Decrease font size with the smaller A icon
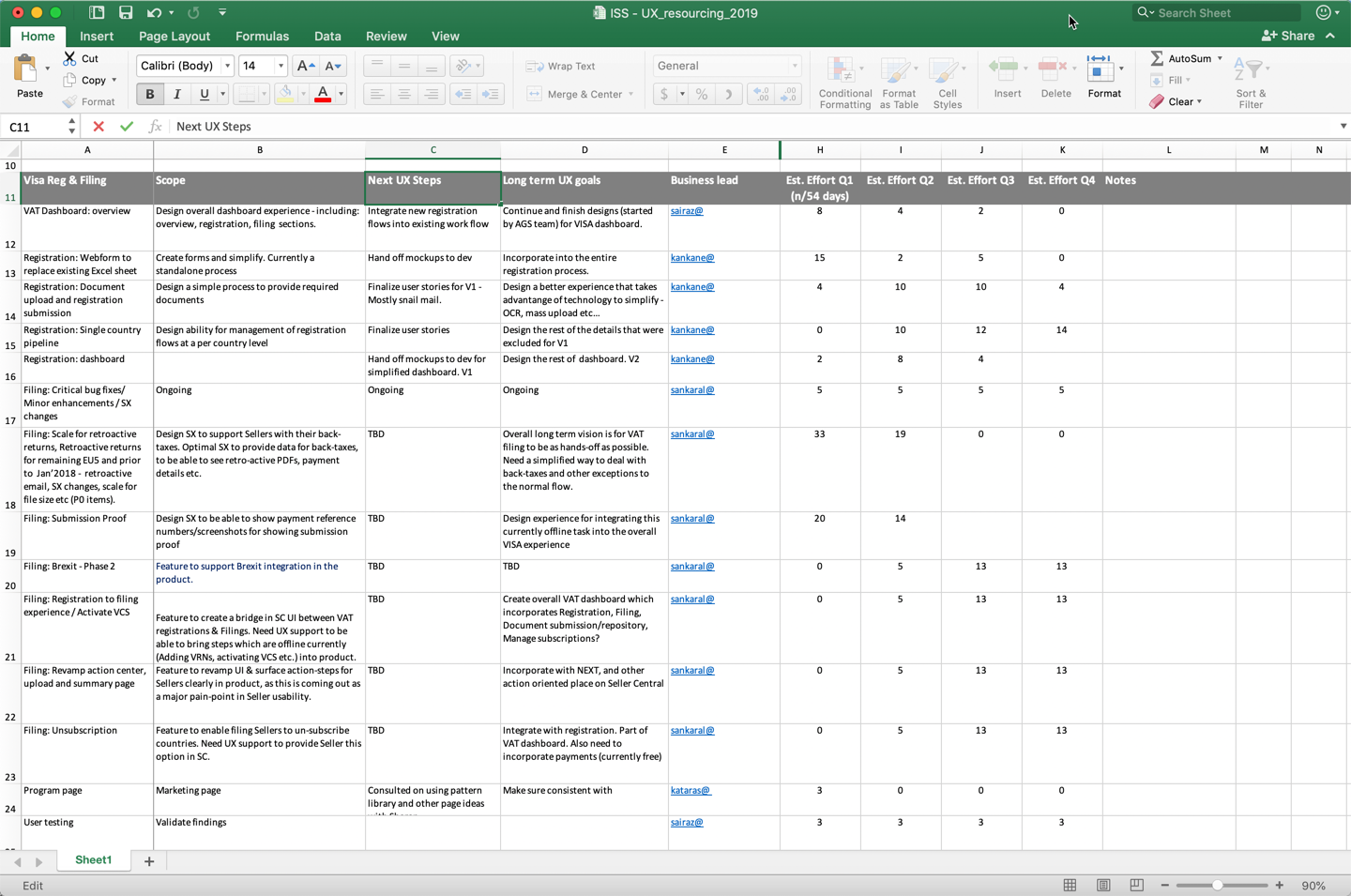The width and height of the screenshot is (1351, 896). pos(333,66)
